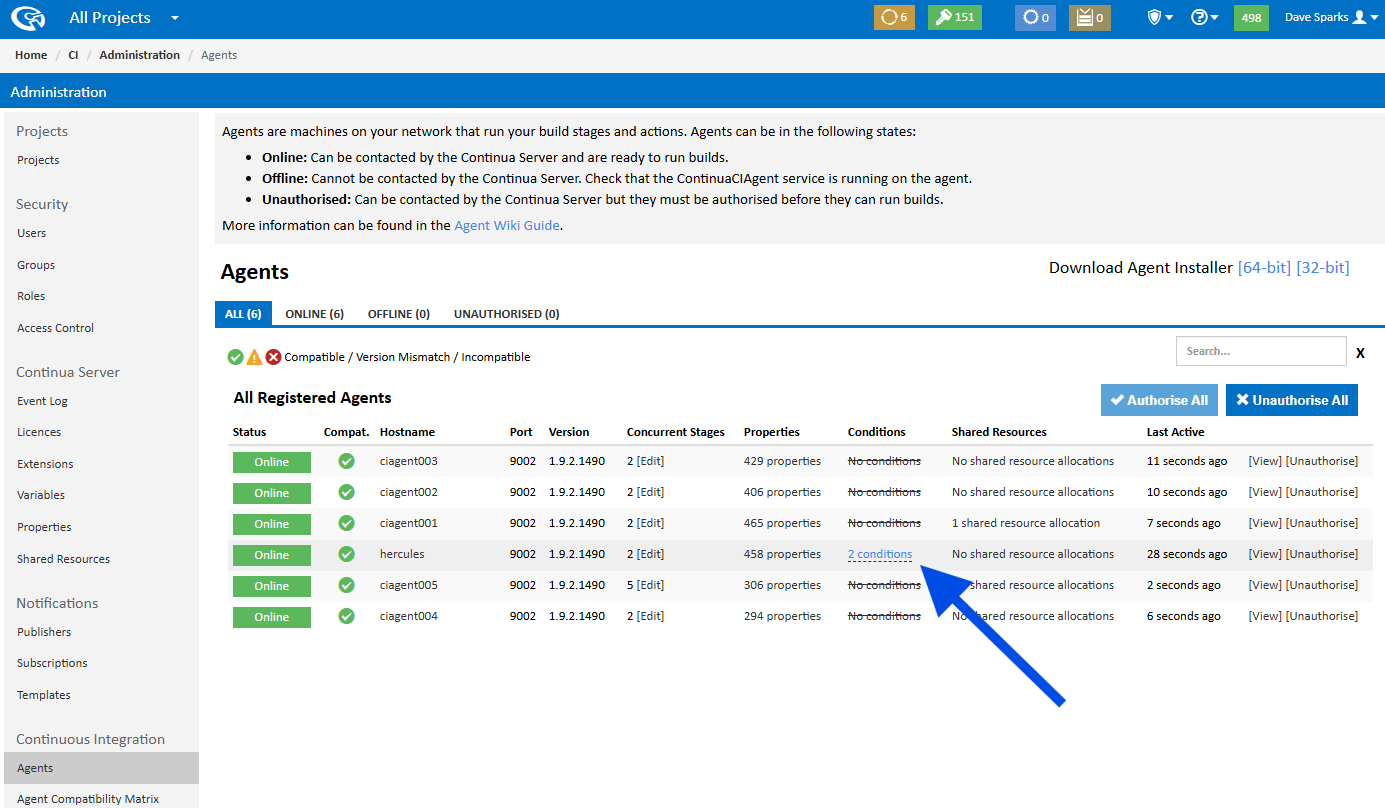
Task: Click the green 498 counter badge
Action: coord(1251,18)
